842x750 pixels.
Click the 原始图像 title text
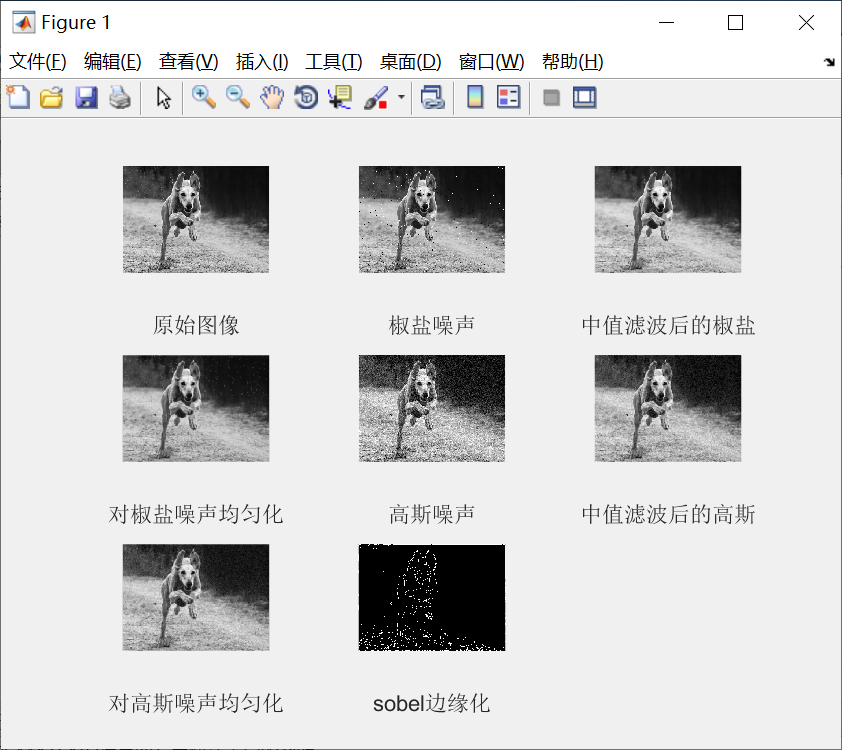pyautogui.click(x=196, y=325)
